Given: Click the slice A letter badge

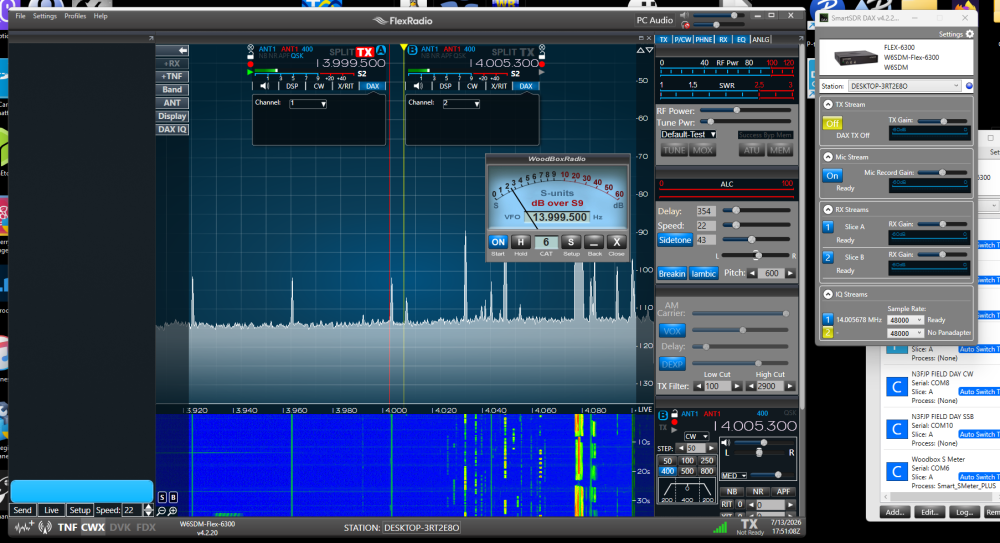Looking at the screenshot, I should pos(381,51).
